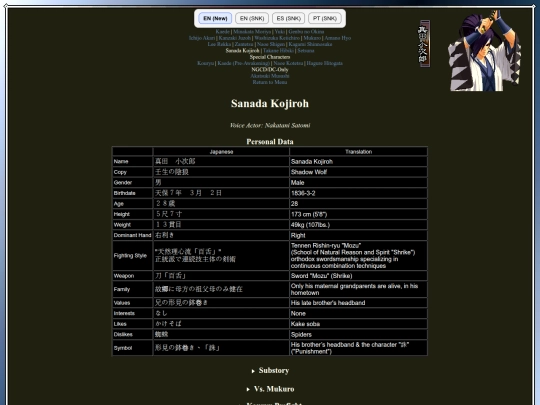Click the 'Japanese' column header
The image size is (540, 405).
tap(221, 152)
